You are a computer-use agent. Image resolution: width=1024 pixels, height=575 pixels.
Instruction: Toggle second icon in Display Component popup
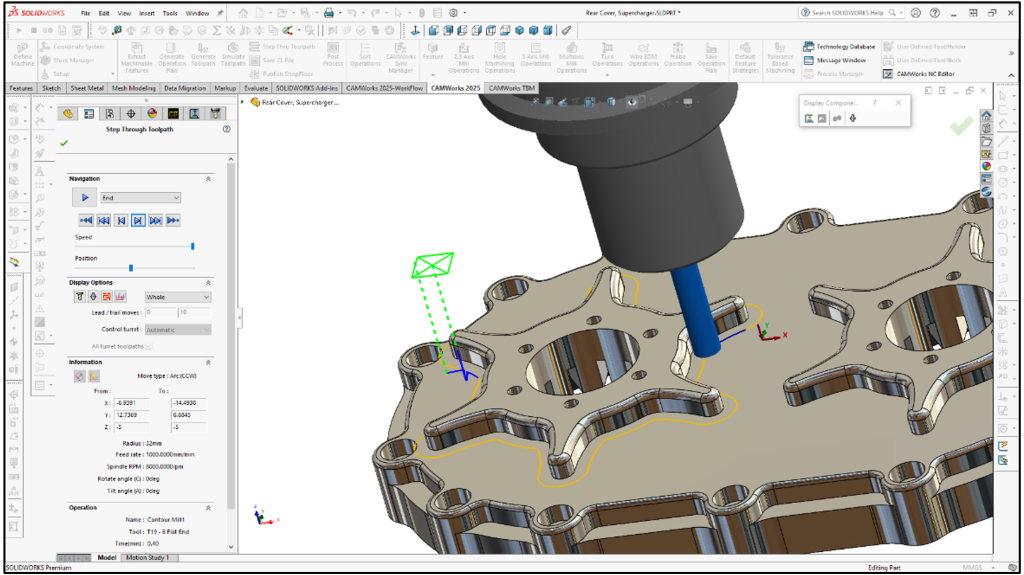pyautogui.click(x=822, y=118)
